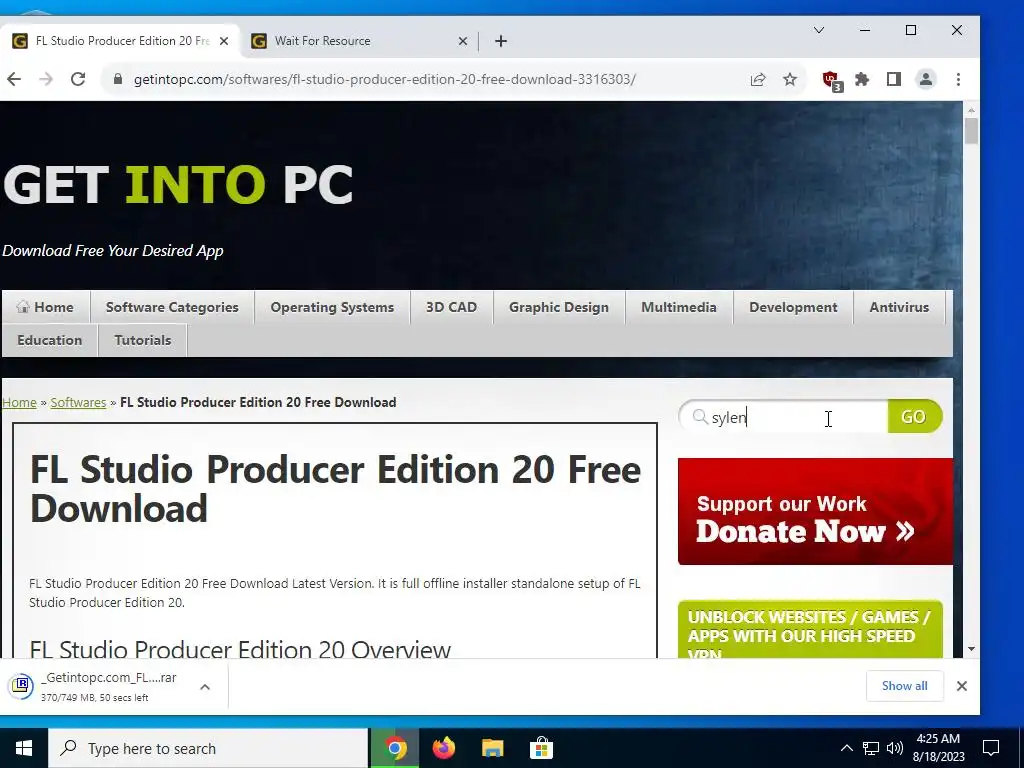Click the Softwares breadcrumb link

pyautogui.click(x=78, y=402)
